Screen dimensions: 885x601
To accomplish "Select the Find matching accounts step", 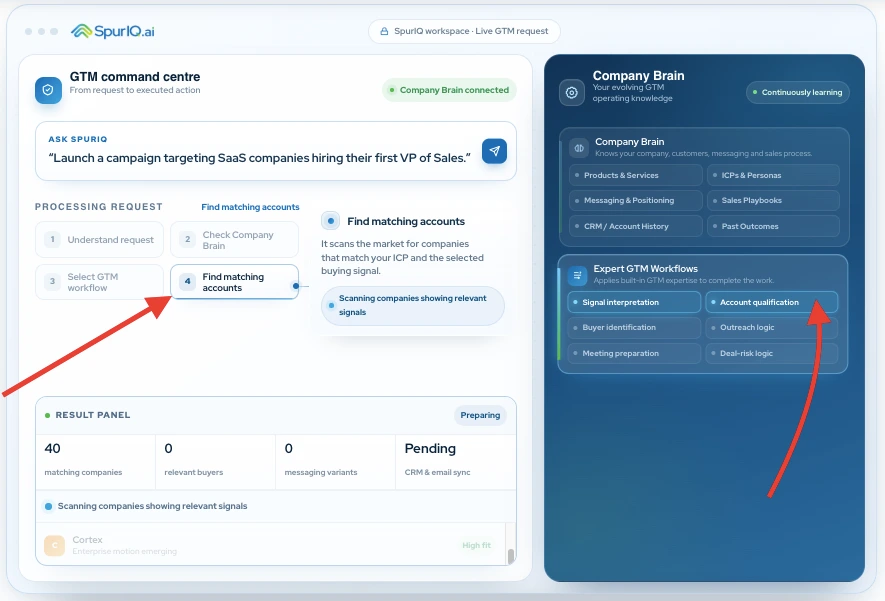I will click(234, 282).
